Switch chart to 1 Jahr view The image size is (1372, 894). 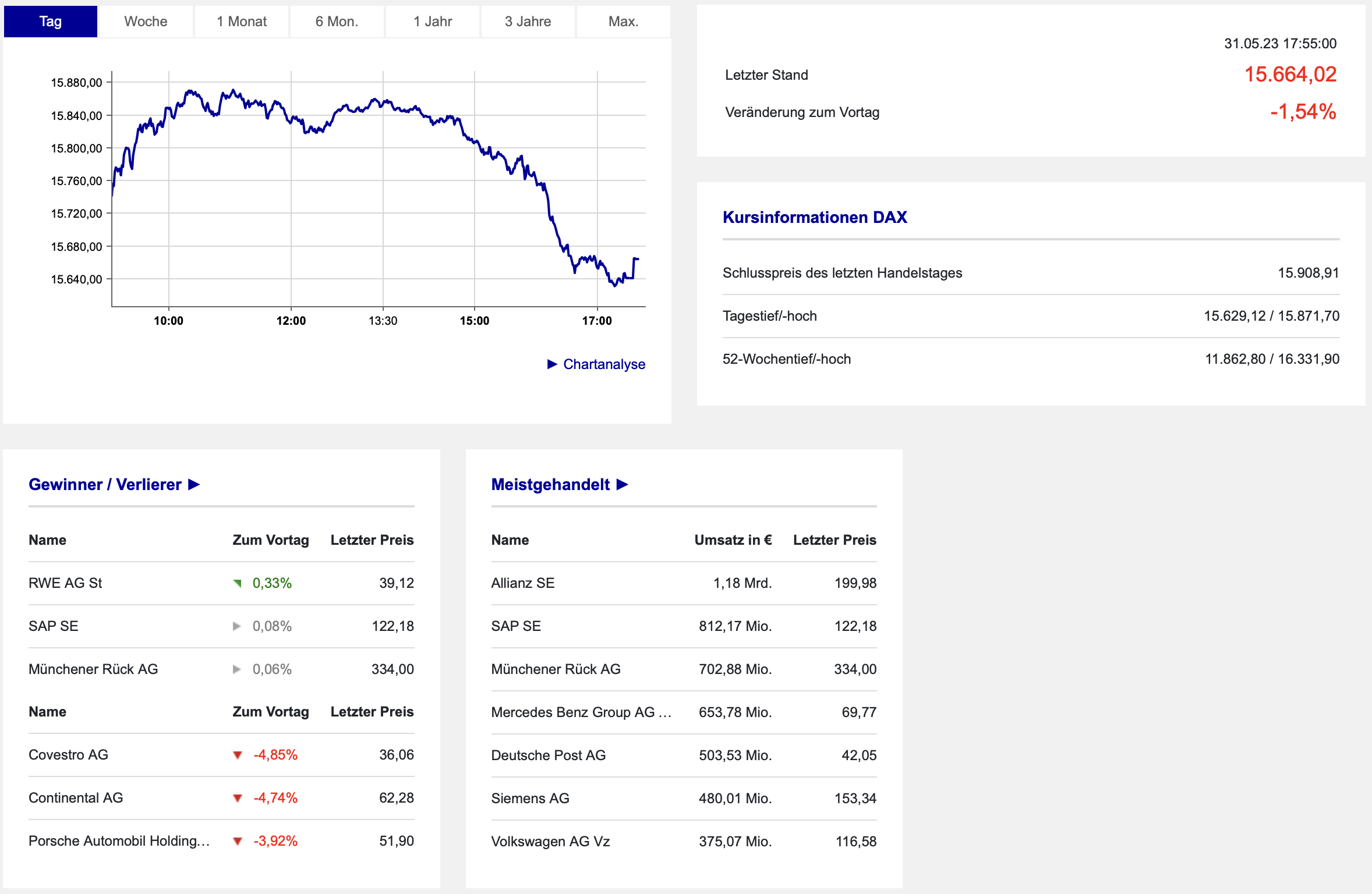coord(433,22)
